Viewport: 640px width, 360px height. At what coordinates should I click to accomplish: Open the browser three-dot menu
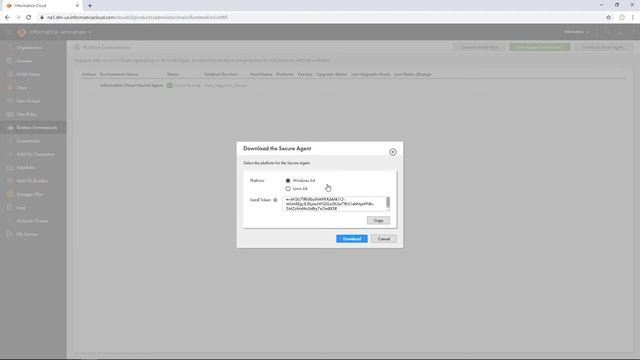tap(633, 18)
